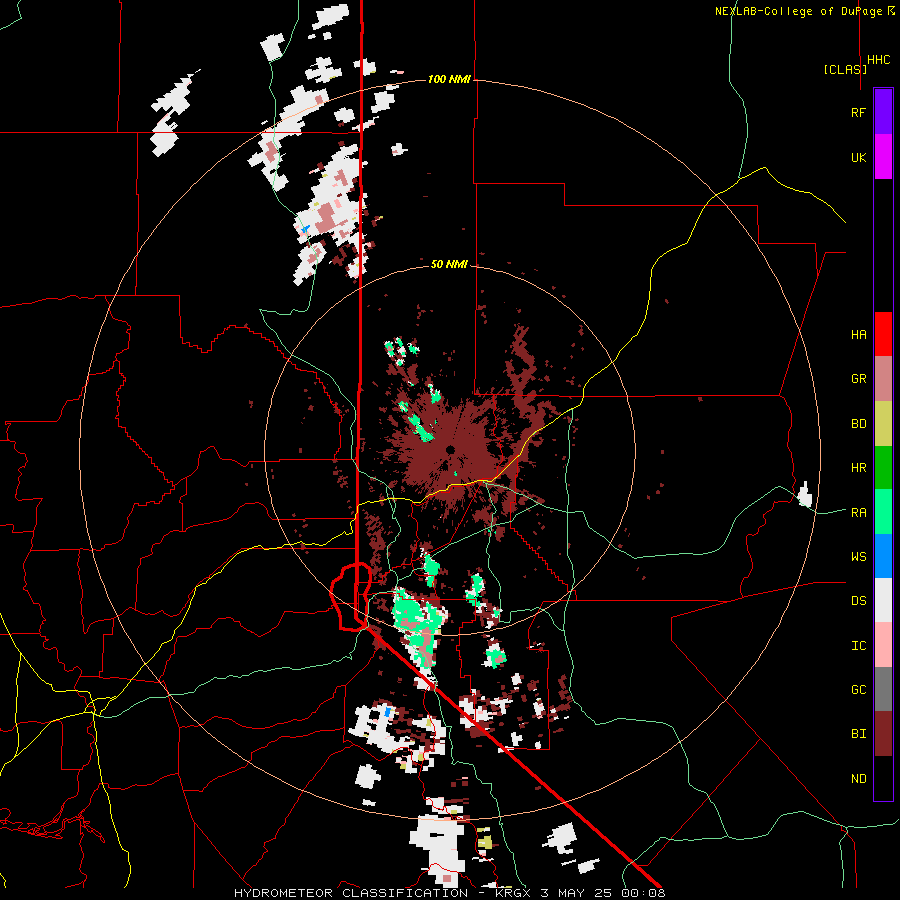
Task: Click the BI brown legend swatch
Action: pyautogui.click(x=883, y=734)
